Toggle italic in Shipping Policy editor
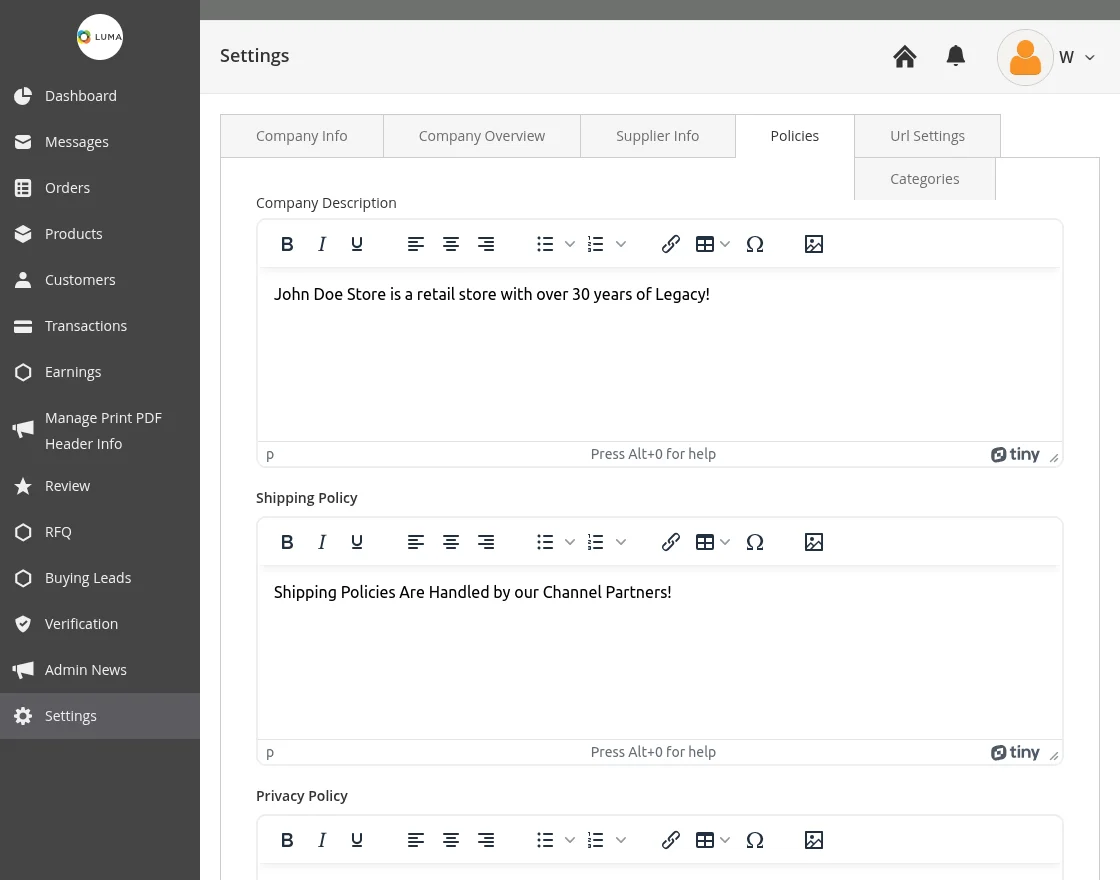This screenshot has height=880, width=1120. click(322, 542)
